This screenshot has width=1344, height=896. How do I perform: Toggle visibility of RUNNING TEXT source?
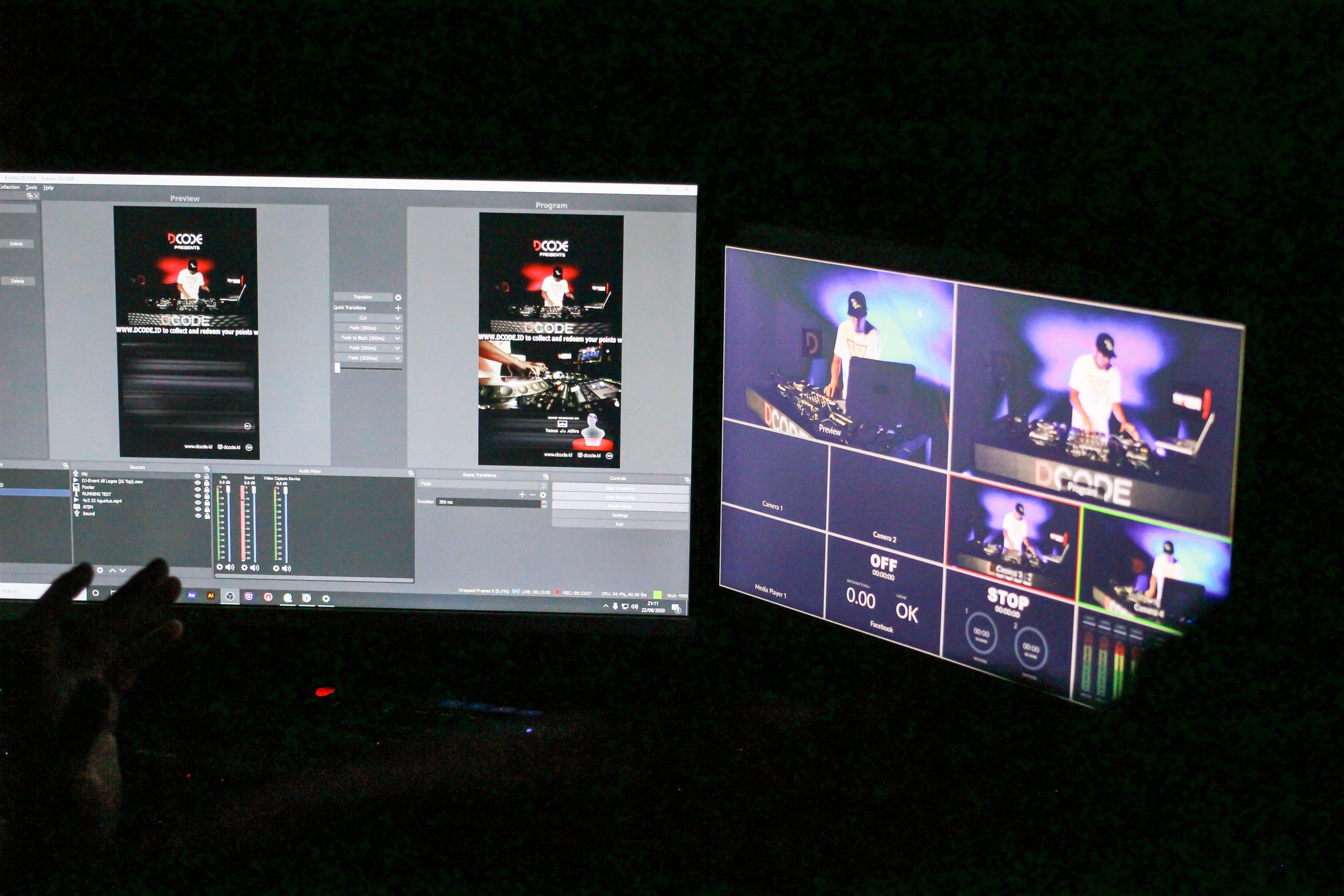[198, 496]
